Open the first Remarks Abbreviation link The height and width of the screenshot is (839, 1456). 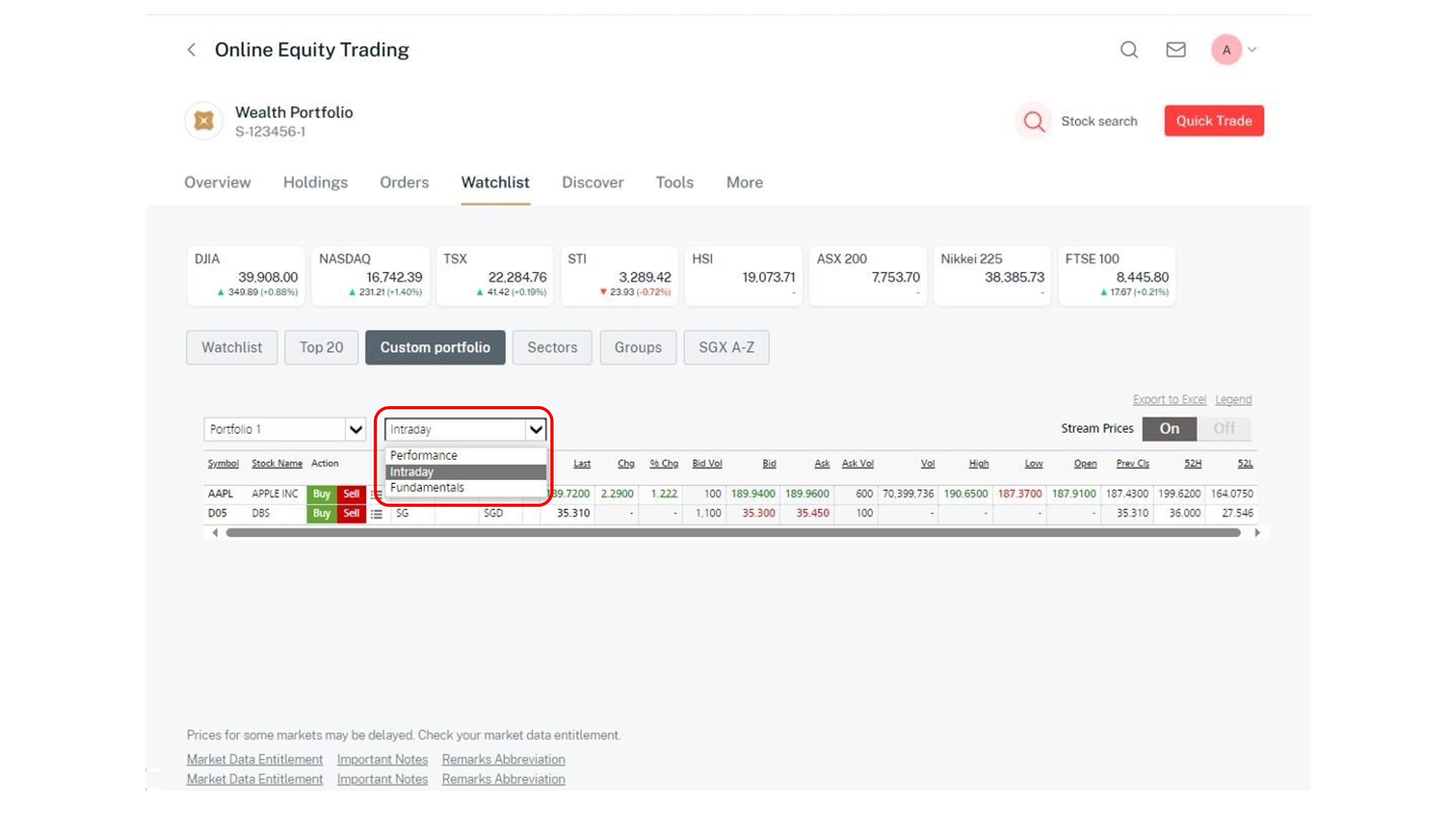click(x=503, y=759)
